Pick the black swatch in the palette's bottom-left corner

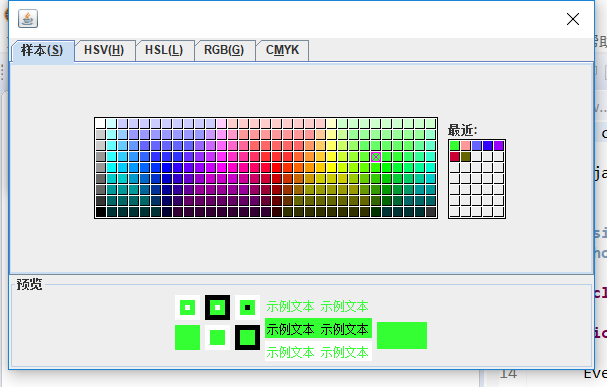click(101, 212)
